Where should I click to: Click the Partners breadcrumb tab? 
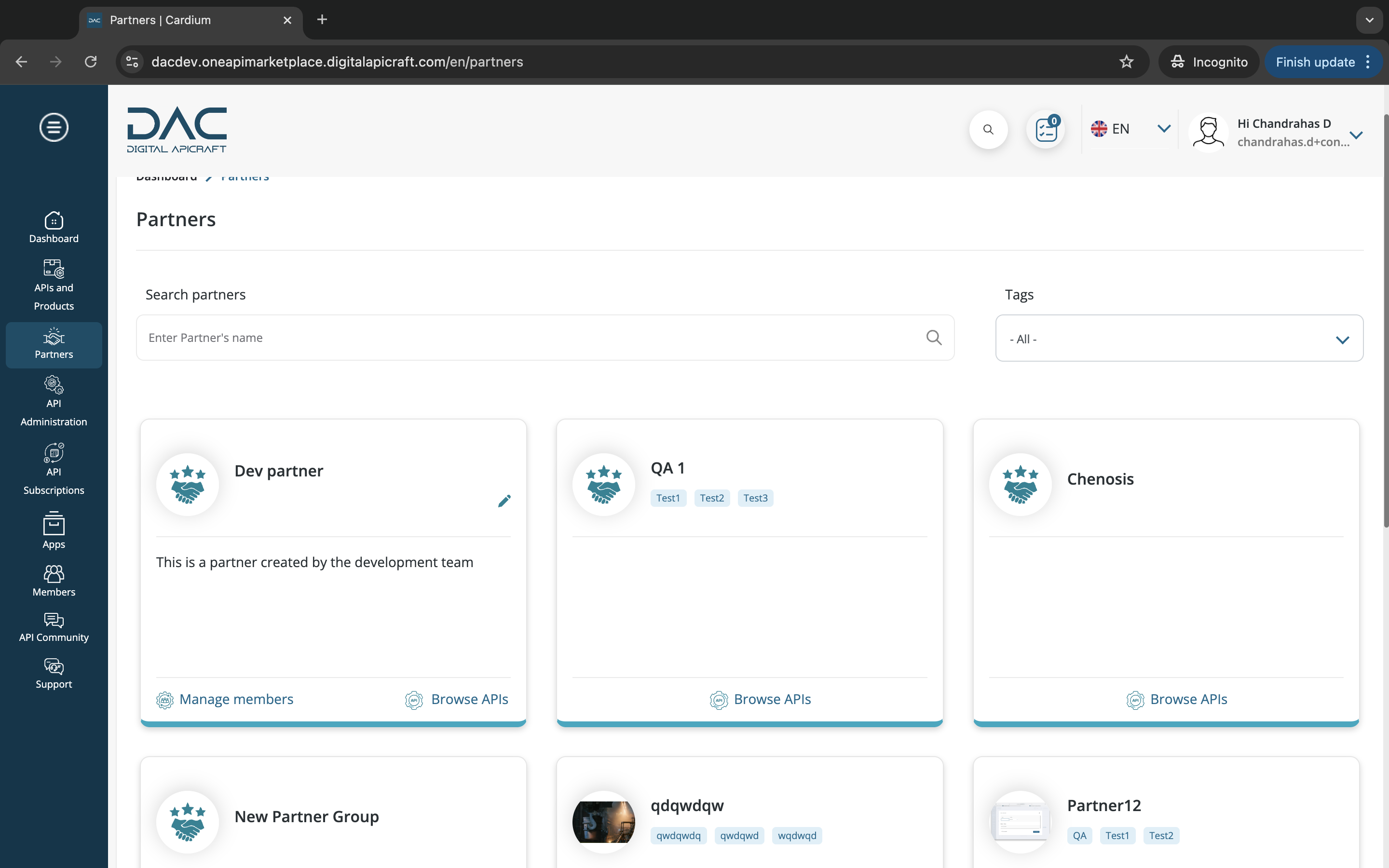244,176
